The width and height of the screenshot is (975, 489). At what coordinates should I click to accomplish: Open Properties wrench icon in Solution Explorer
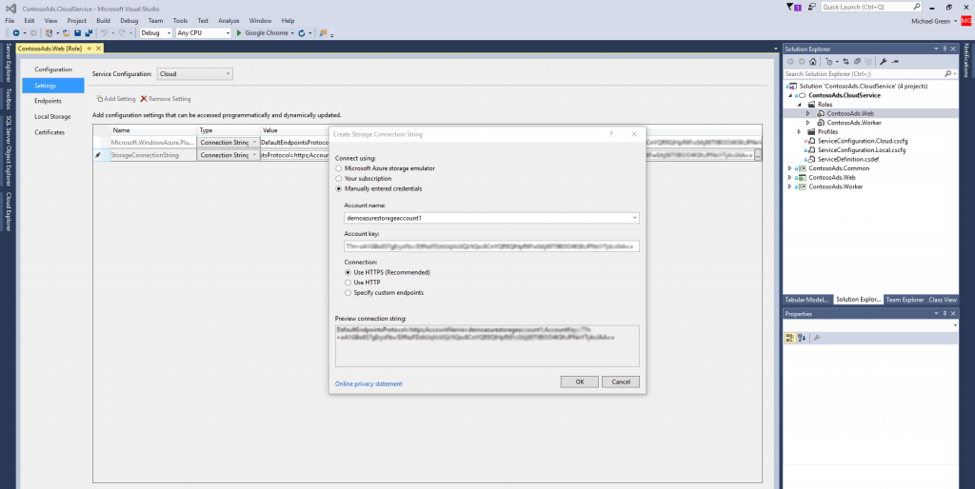tap(883, 62)
